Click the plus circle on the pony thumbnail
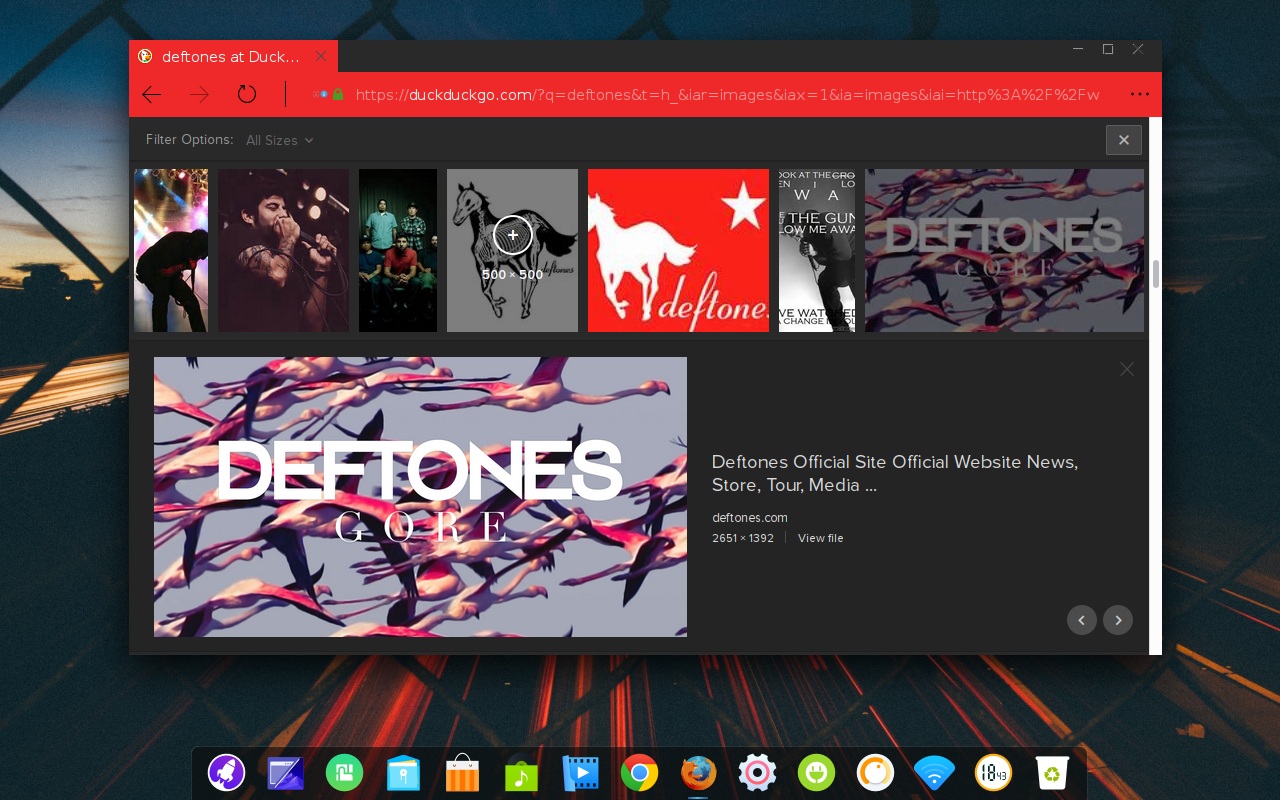Image resolution: width=1280 pixels, height=800 pixels. 513,235
